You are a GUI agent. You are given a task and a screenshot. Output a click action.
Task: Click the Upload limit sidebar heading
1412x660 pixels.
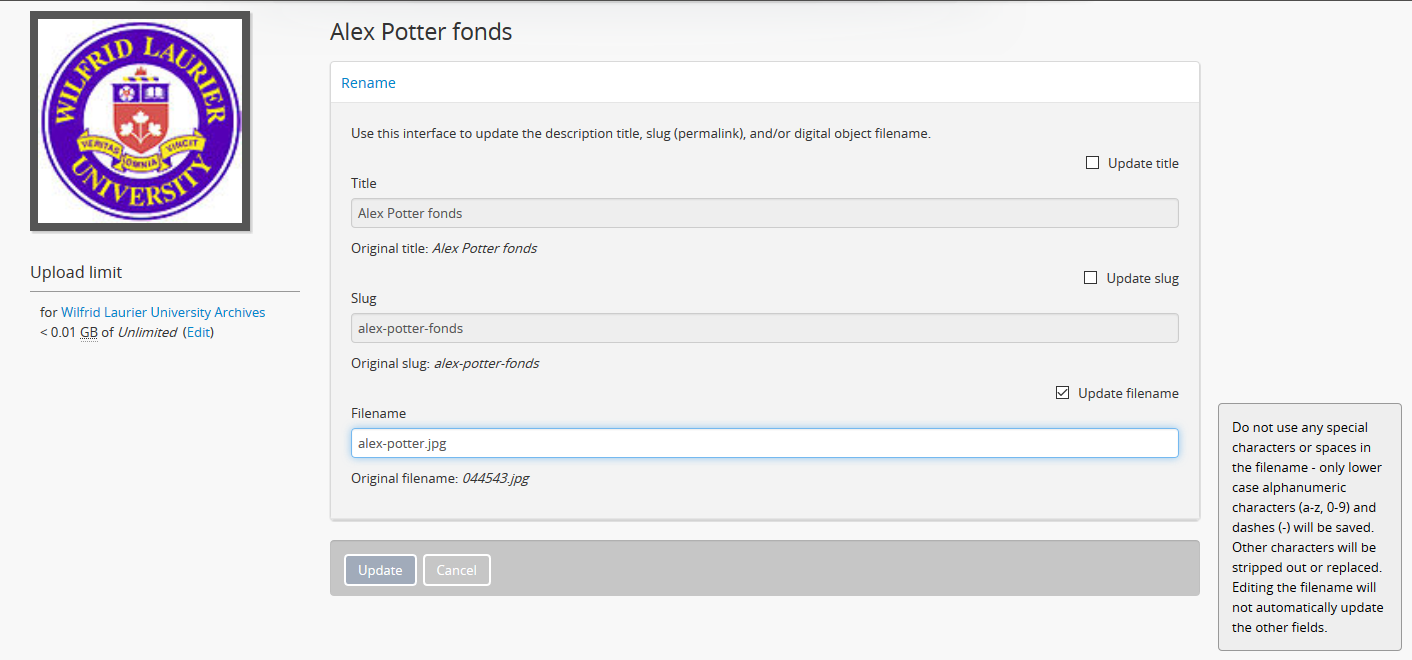(x=76, y=272)
